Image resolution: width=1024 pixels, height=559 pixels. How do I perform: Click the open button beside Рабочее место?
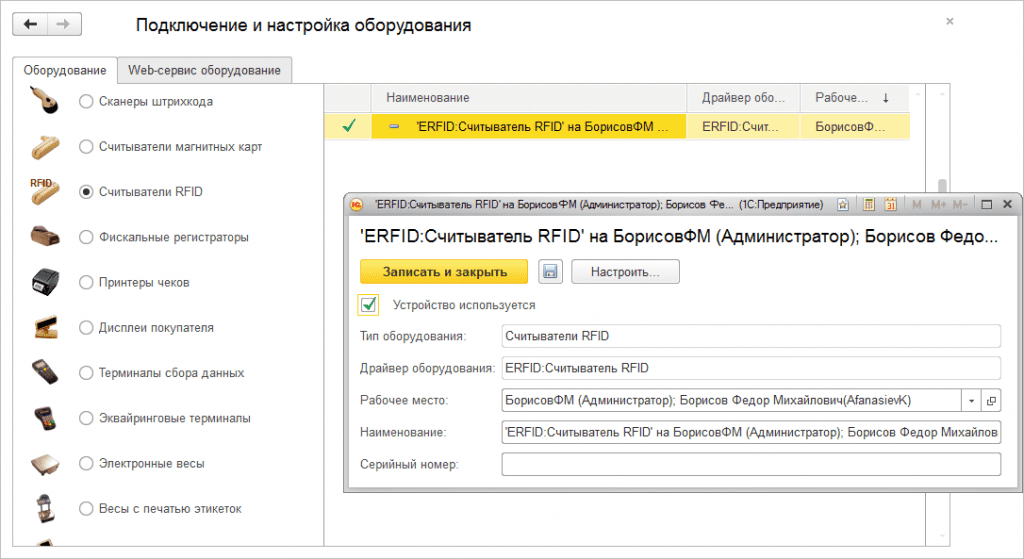tap(991, 400)
